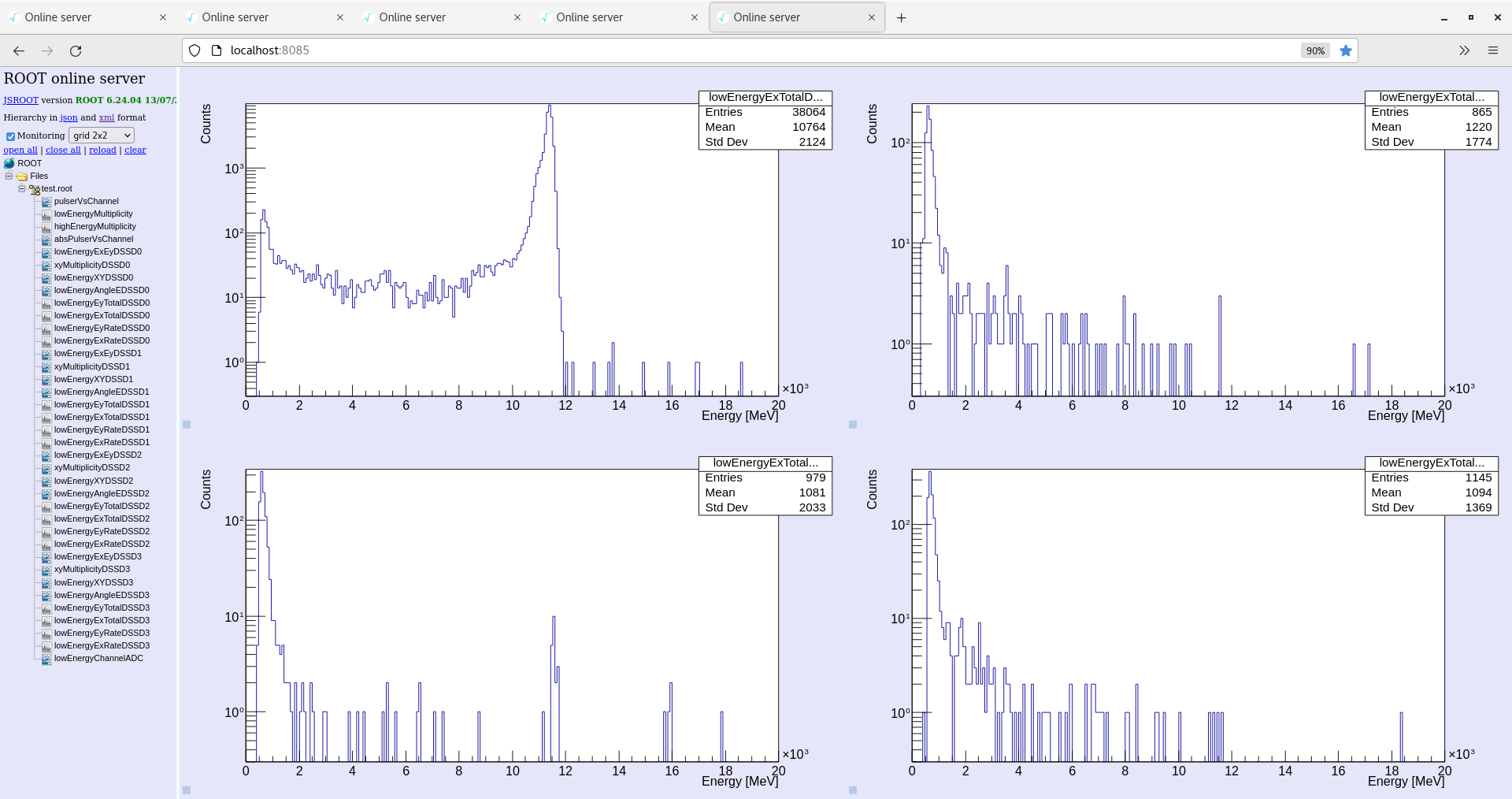Click the page reload icon
The width and height of the screenshot is (1512, 799).
[x=76, y=50]
